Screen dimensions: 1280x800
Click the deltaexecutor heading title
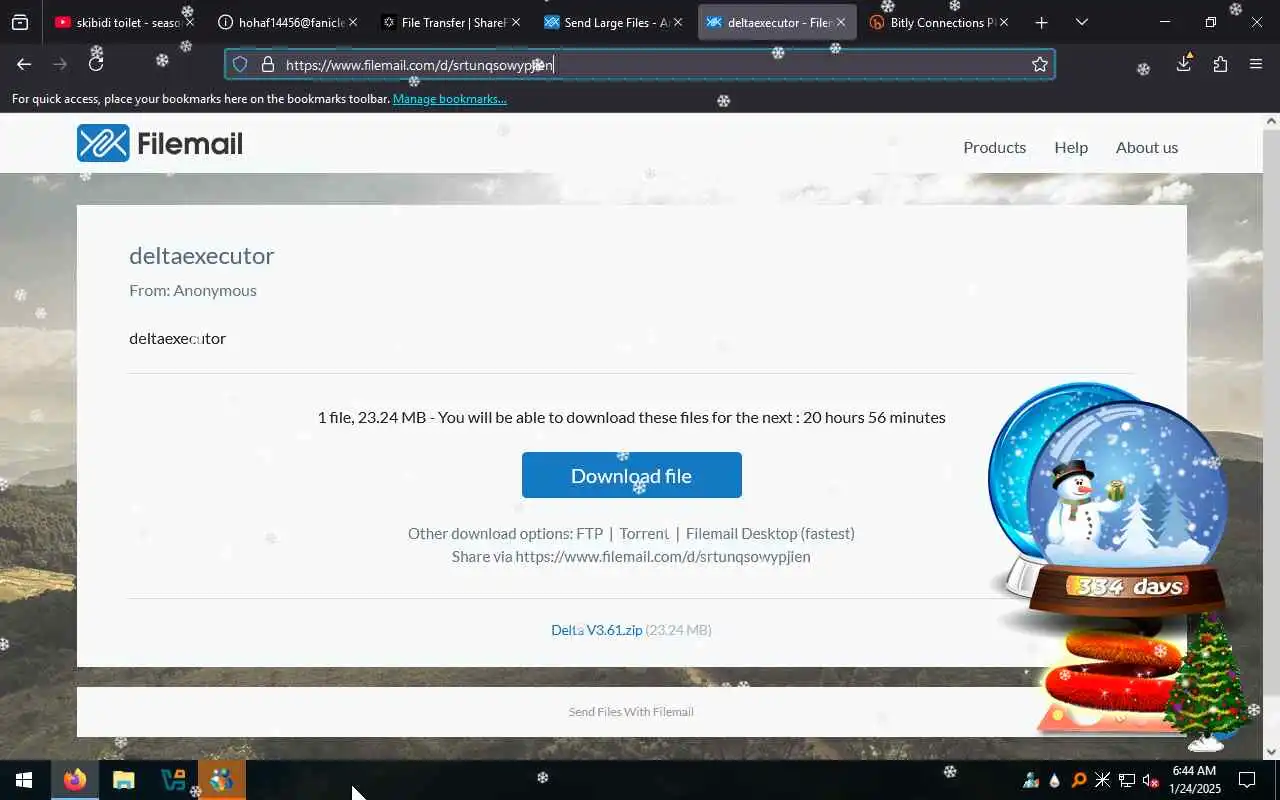(201, 256)
